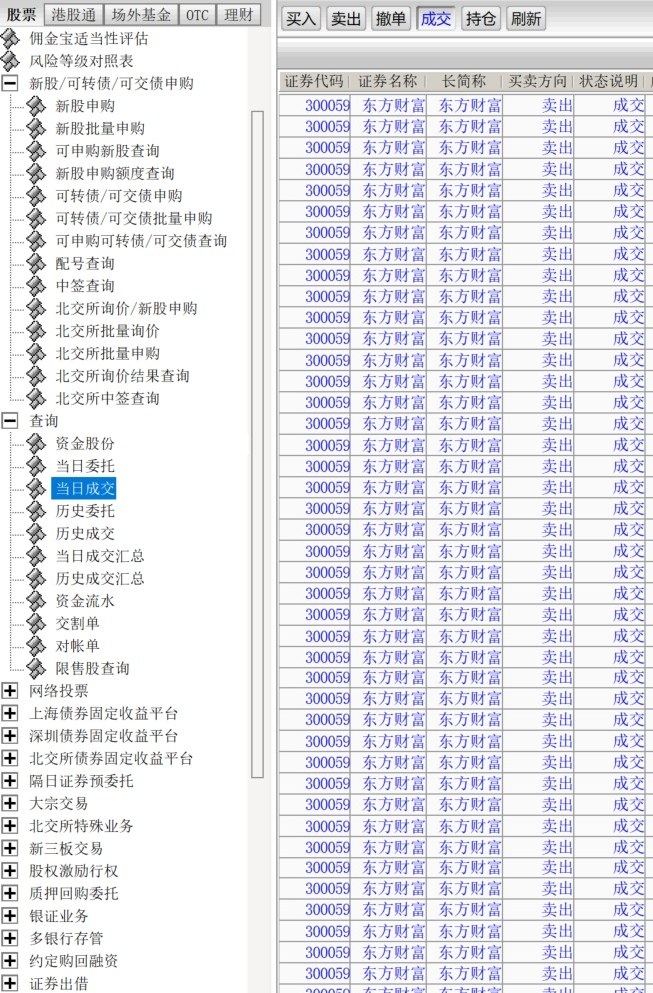
Task: Click the icon next to 资金流水
Action: pyautogui.click(x=36, y=601)
